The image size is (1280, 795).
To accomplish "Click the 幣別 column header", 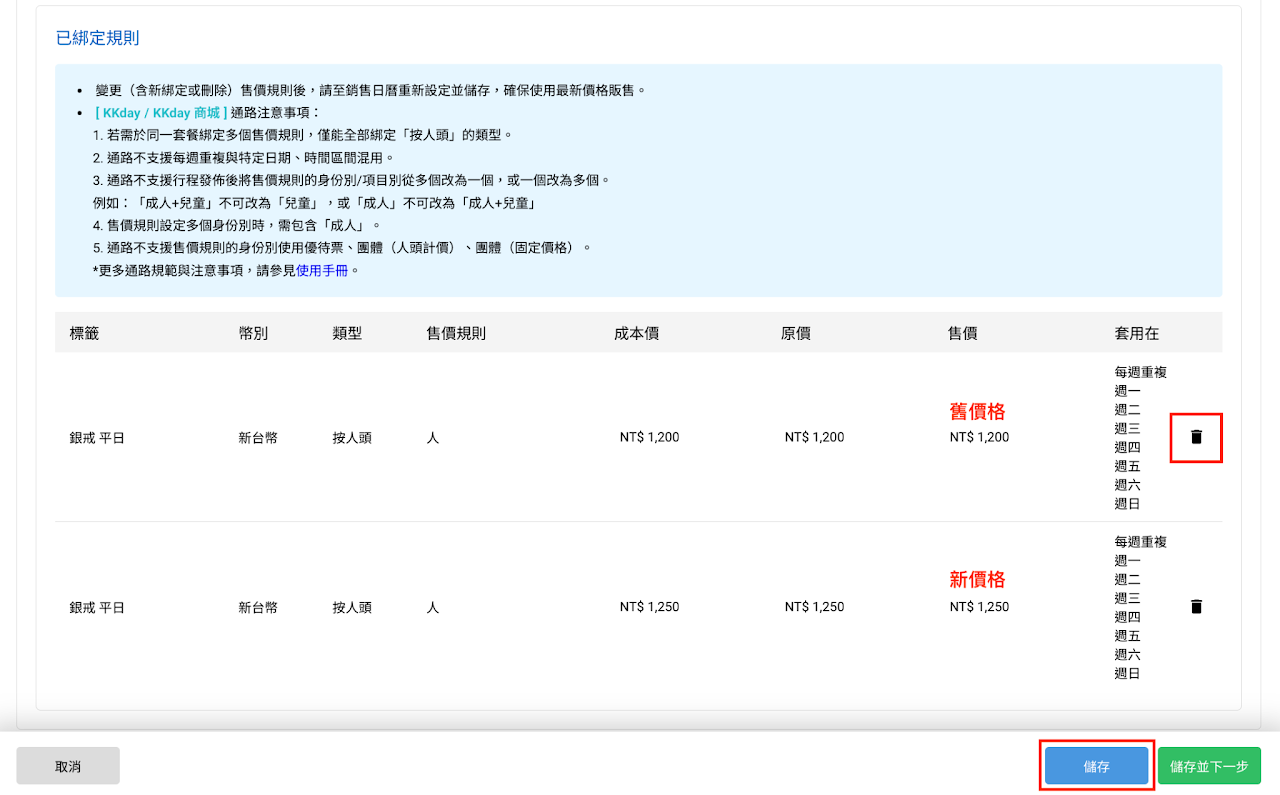I will click(253, 333).
